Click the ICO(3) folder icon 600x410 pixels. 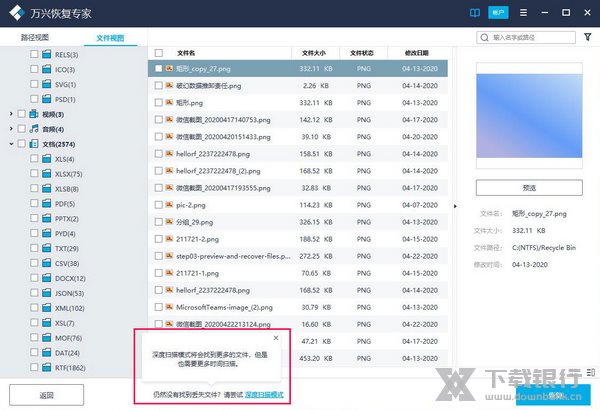pos(47,69)
